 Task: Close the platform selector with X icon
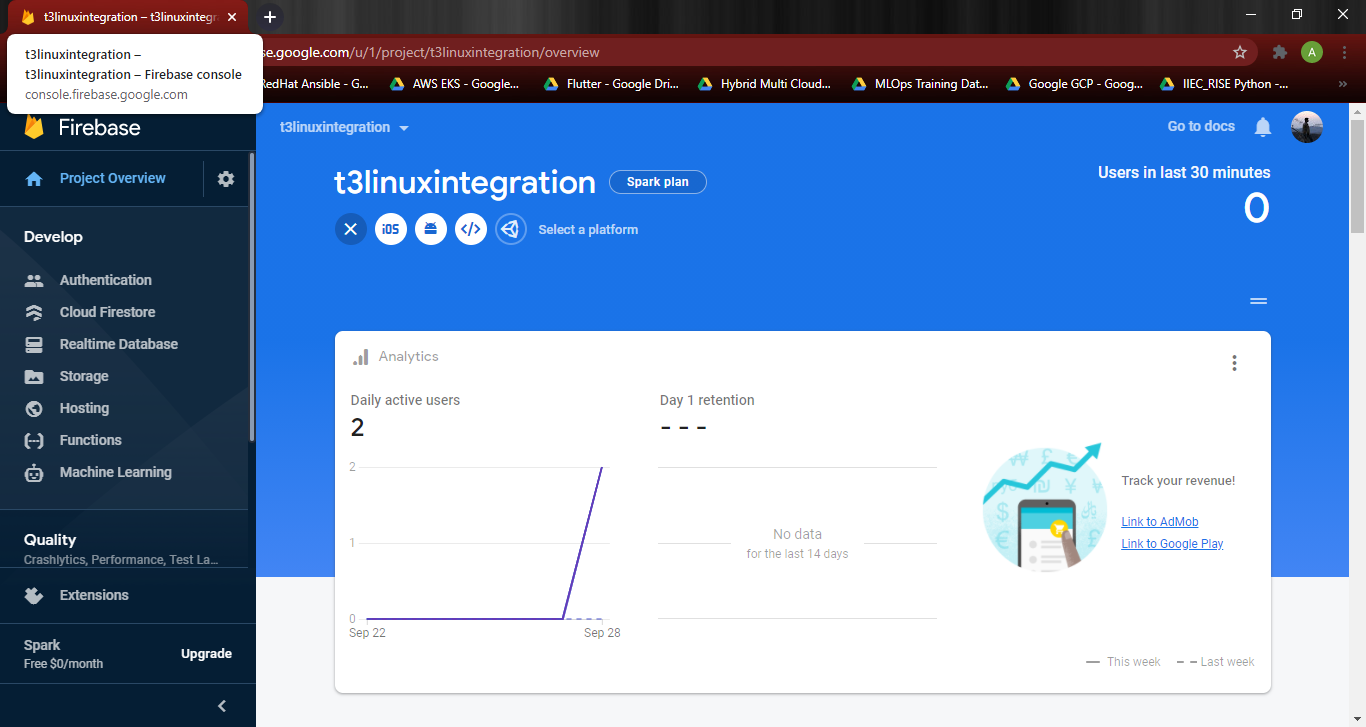(350, 229)
